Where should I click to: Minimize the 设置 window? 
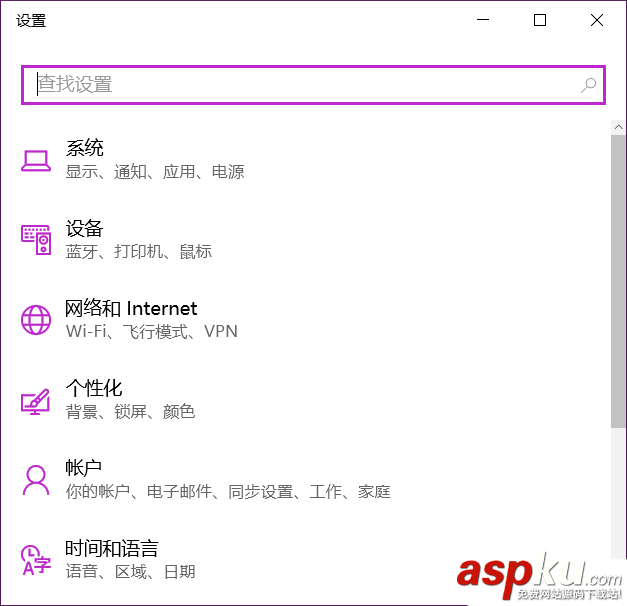click(483, 20)
